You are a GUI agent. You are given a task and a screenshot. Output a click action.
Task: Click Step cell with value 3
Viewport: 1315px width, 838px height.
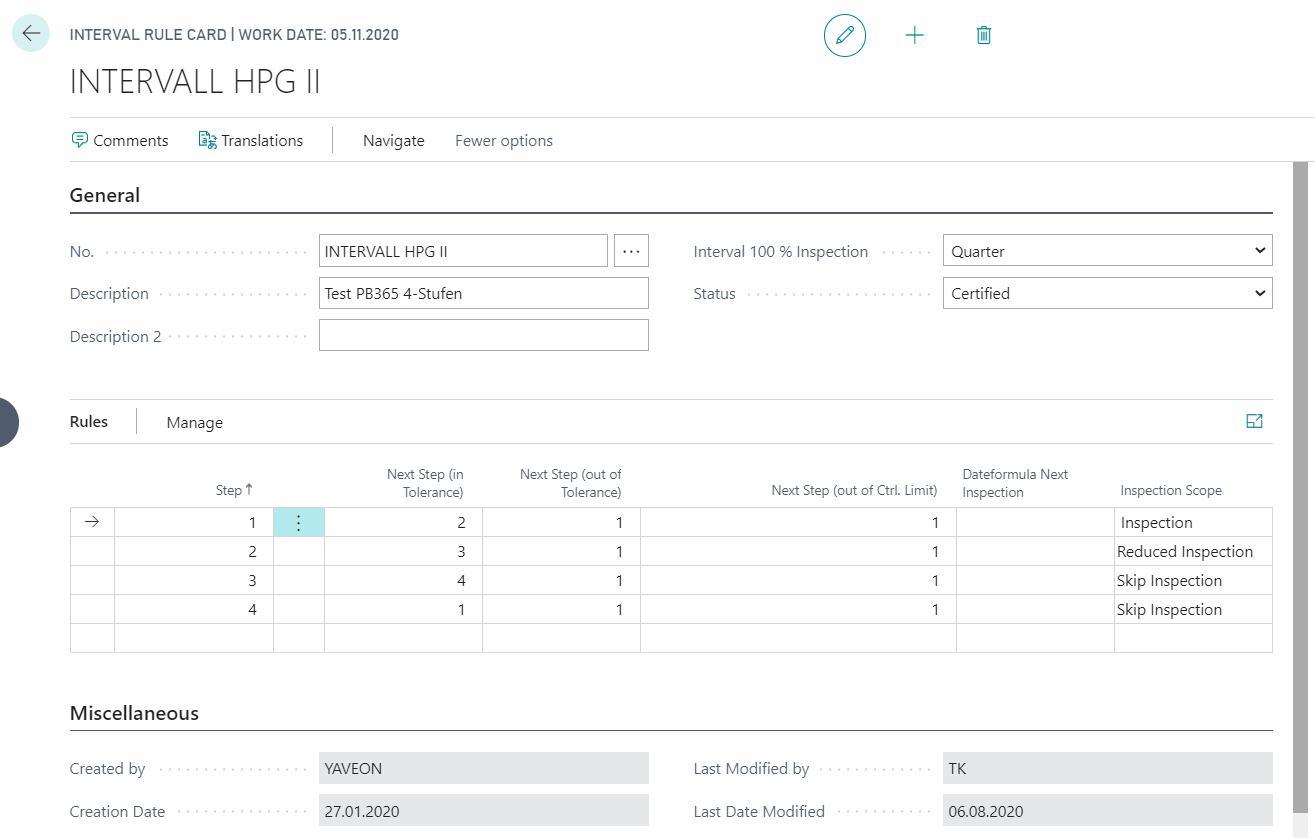[194, 580]
